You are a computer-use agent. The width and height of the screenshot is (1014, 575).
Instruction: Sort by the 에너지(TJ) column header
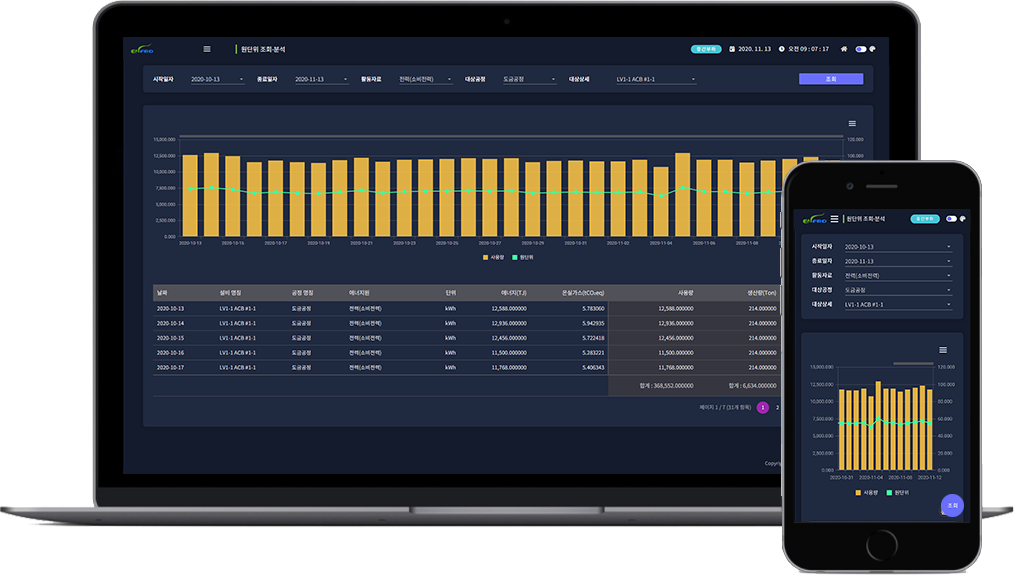tap(513, 293)
